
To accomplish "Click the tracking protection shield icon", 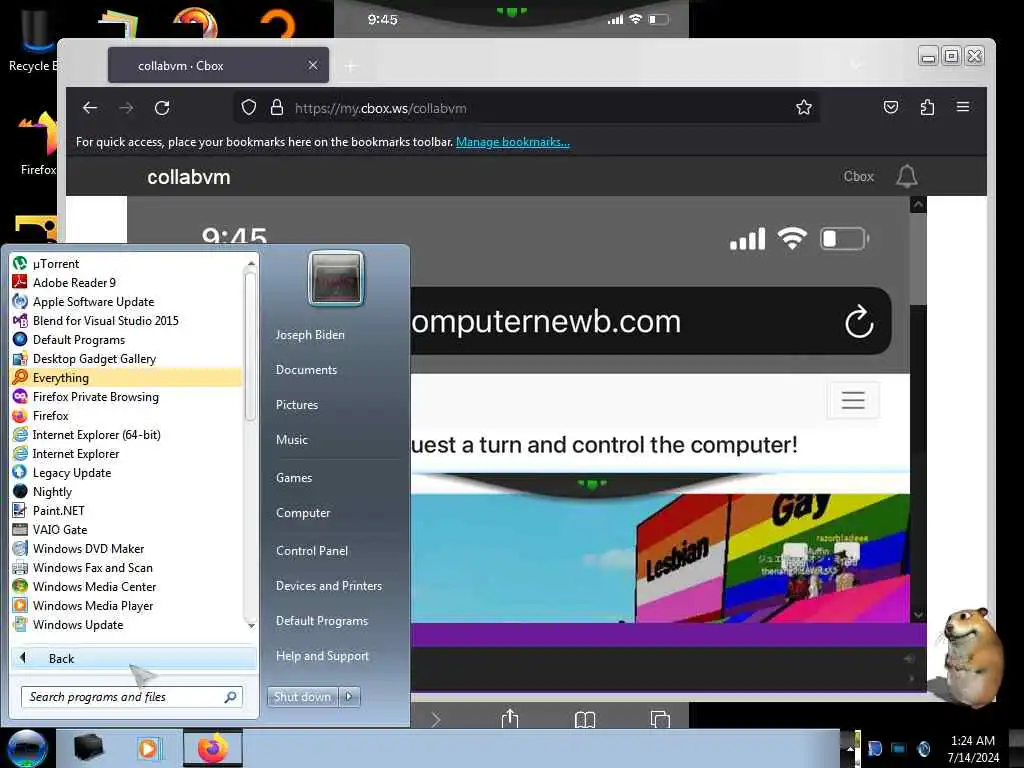I will click(x=249, y=108).
